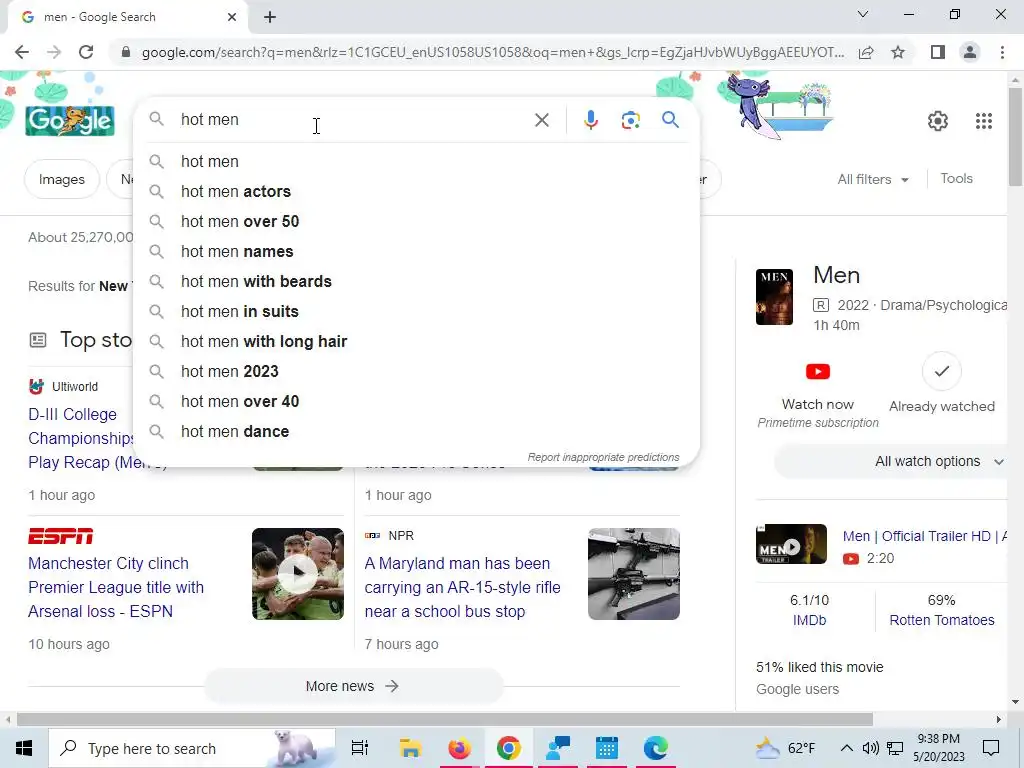The width and height of the screenshot is (1024, 768).
Task: Toggle the Chrome side panel
Action: 938,52
